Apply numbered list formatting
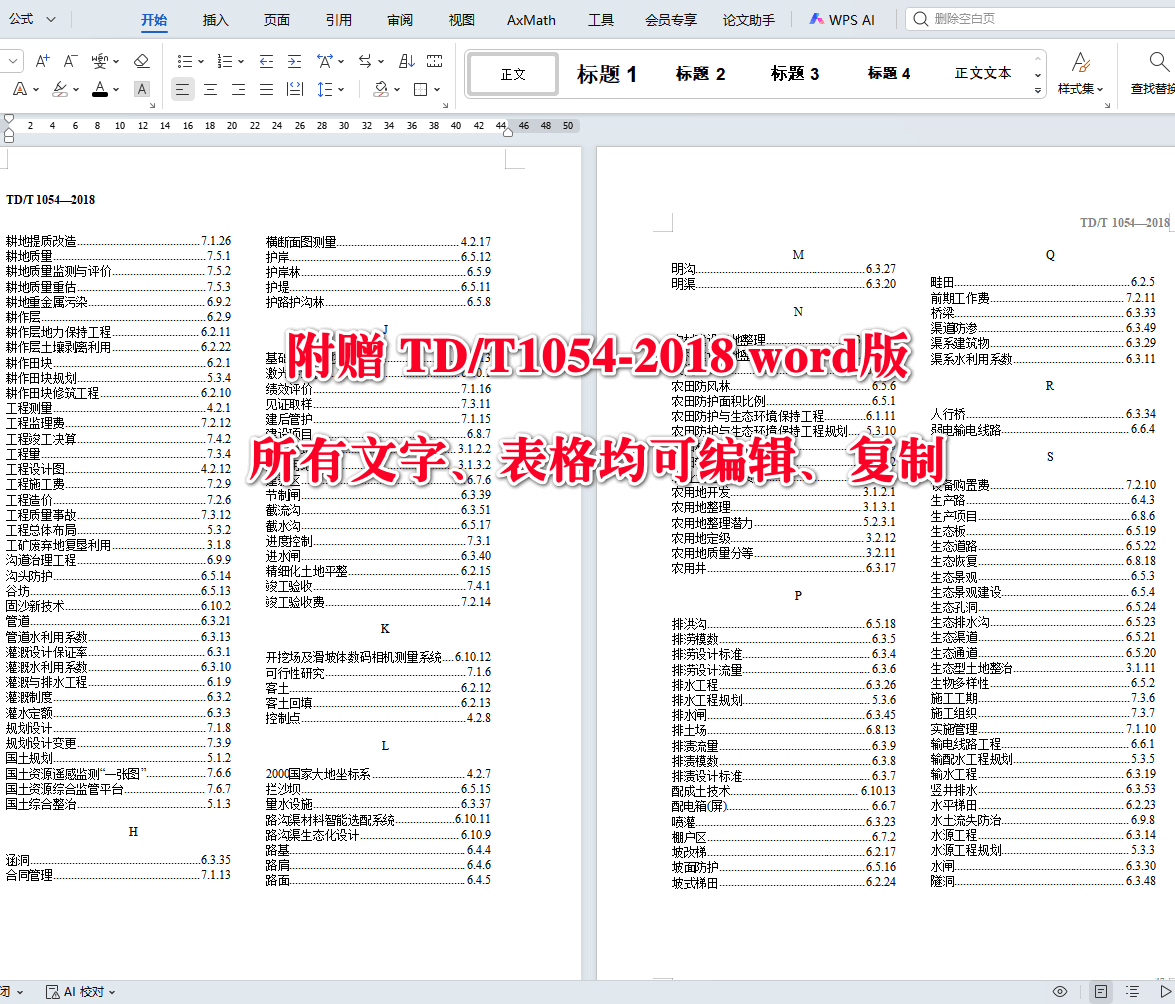The image size is (1175, 1004). click(224, 61)
